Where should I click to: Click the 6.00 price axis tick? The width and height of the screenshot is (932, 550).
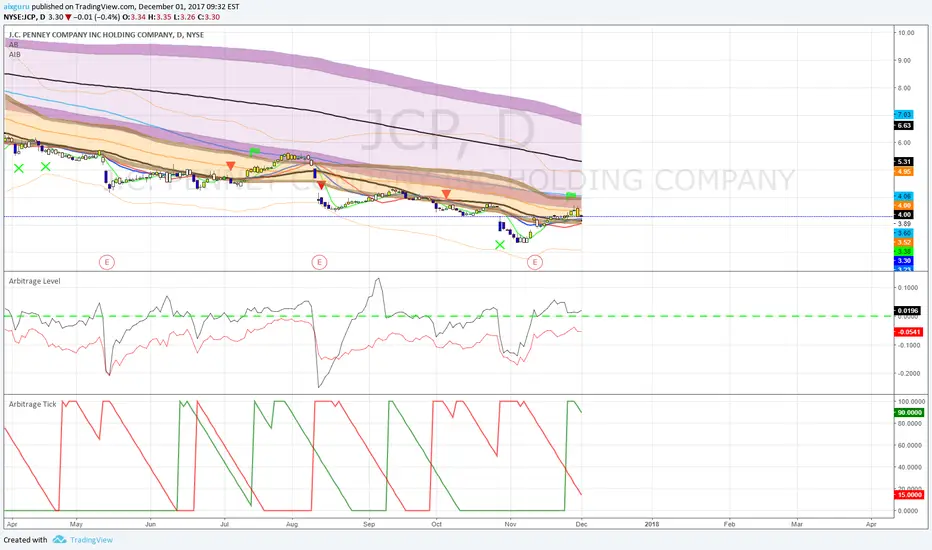pyautogui.click(x=904, y=143)
